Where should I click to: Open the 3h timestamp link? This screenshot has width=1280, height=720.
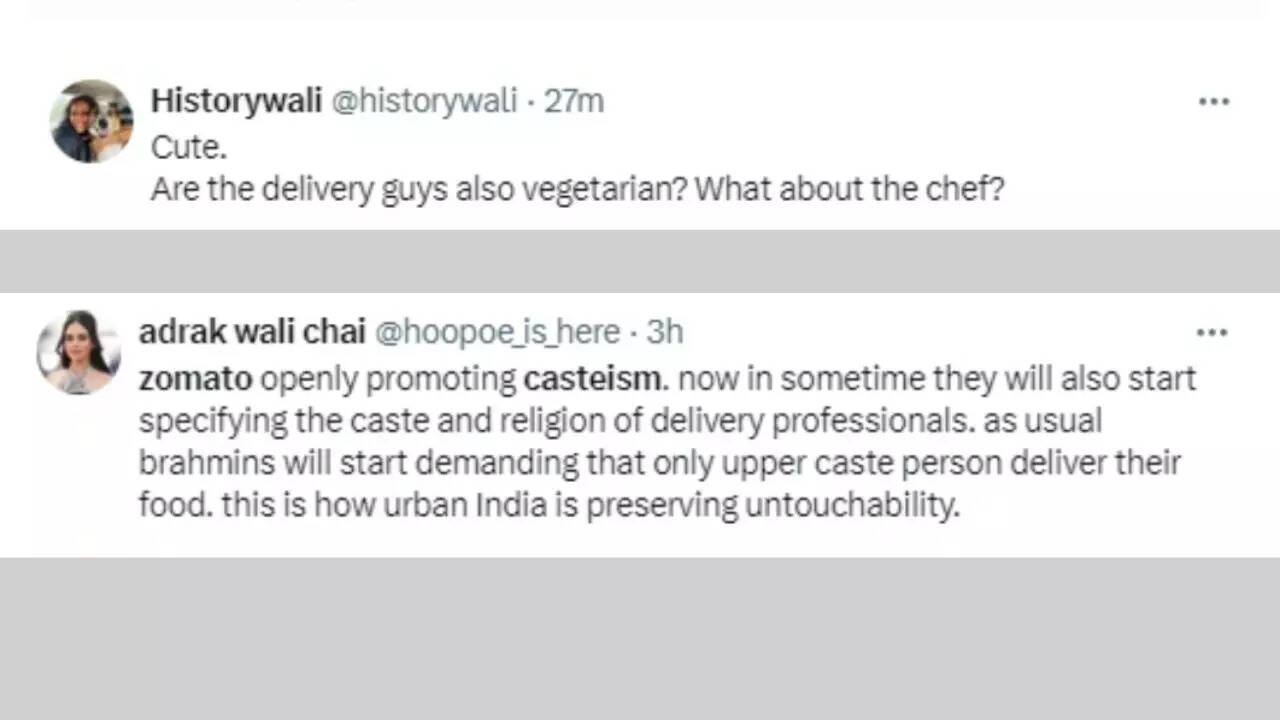click(x=664, y=332)
